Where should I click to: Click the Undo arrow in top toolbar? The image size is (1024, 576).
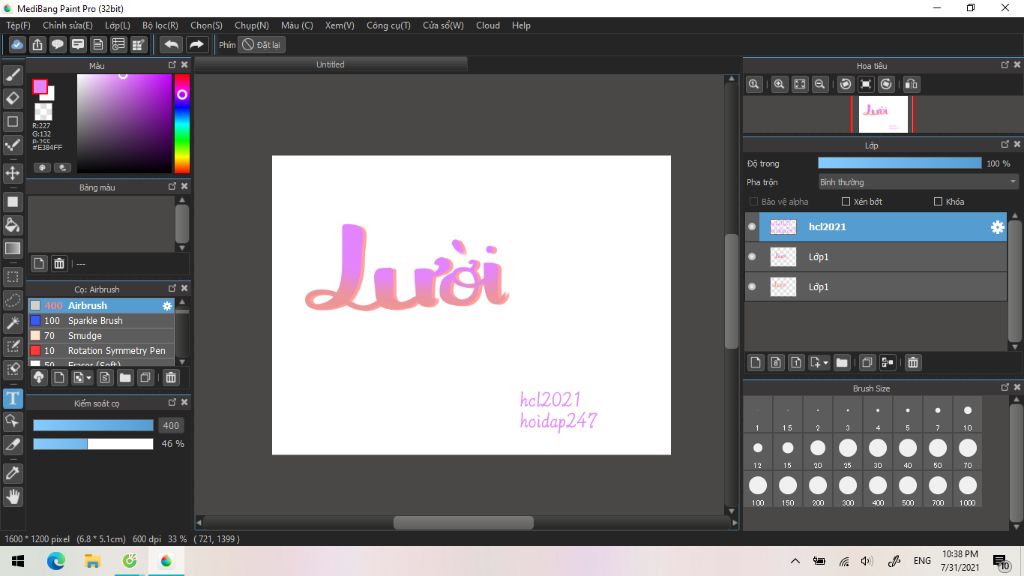[x=171, y=44]
